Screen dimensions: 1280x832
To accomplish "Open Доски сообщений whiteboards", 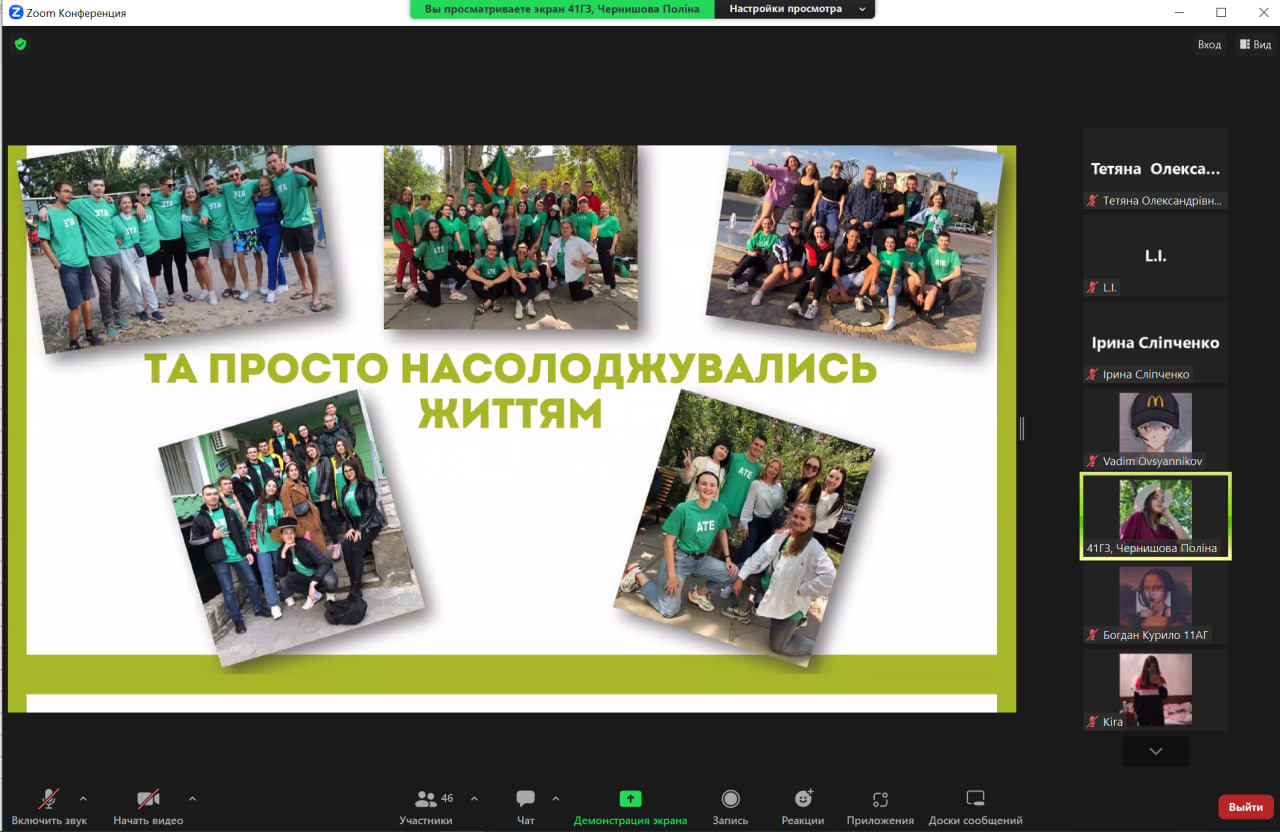I will 975,806.
